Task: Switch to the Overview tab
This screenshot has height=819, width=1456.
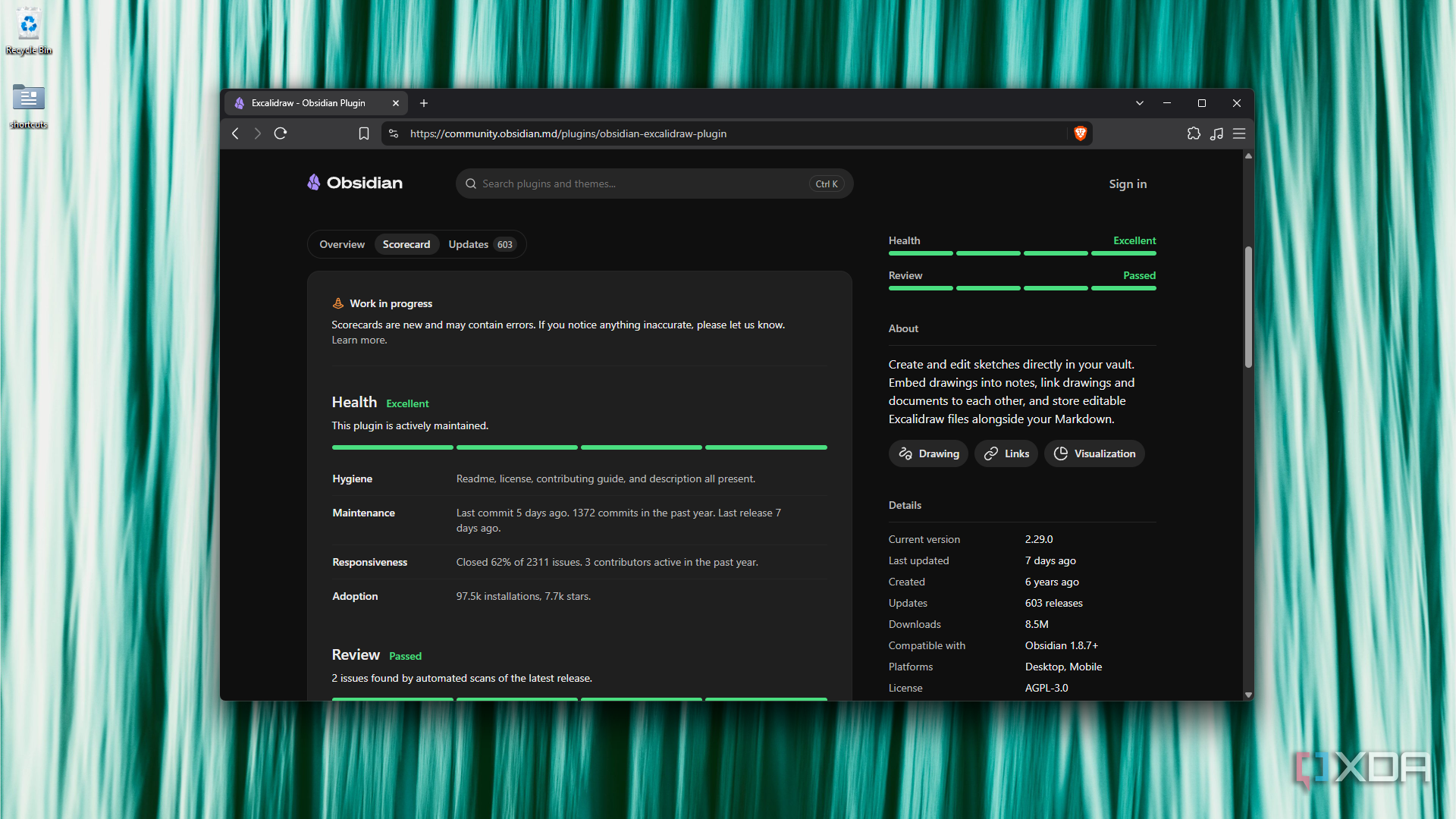Action: click(x=342, y=244)
